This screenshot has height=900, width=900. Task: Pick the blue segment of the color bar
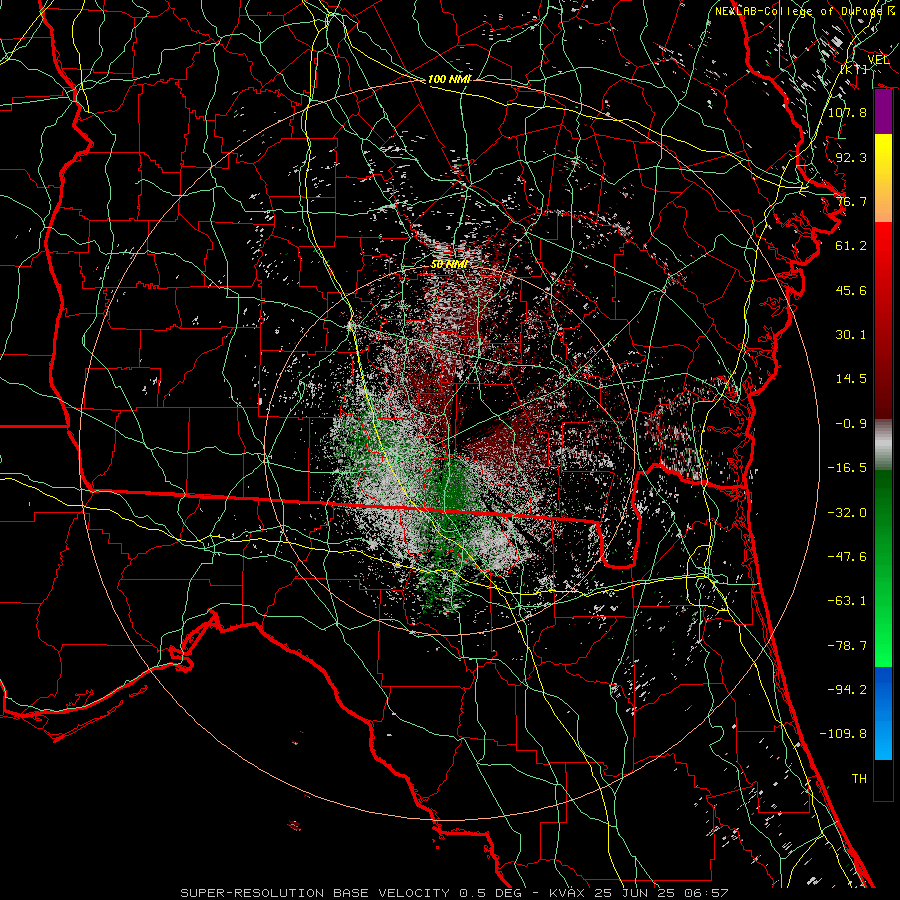[x=883, y=713]
